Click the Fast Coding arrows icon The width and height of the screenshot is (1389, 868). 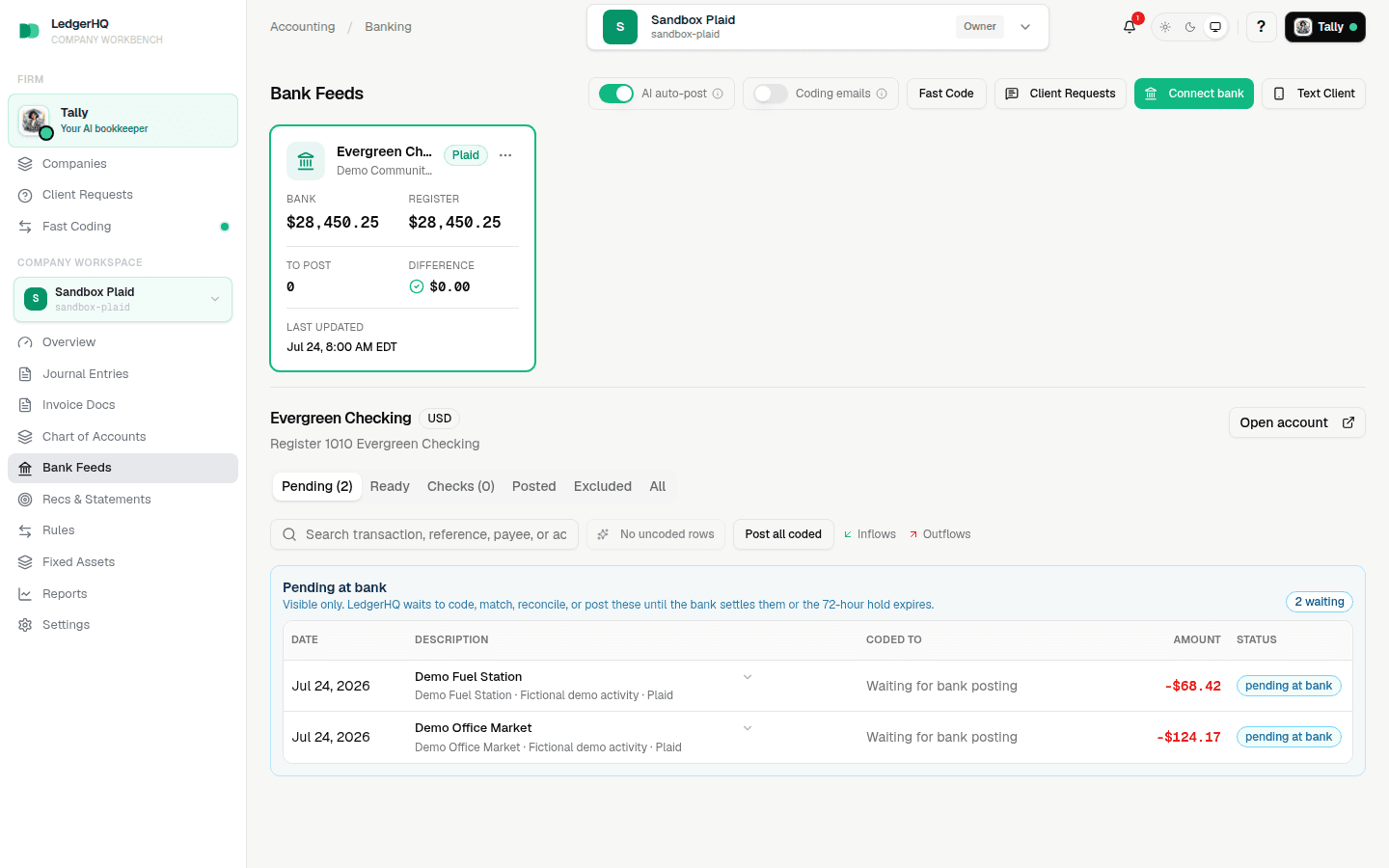coord(25,227)
